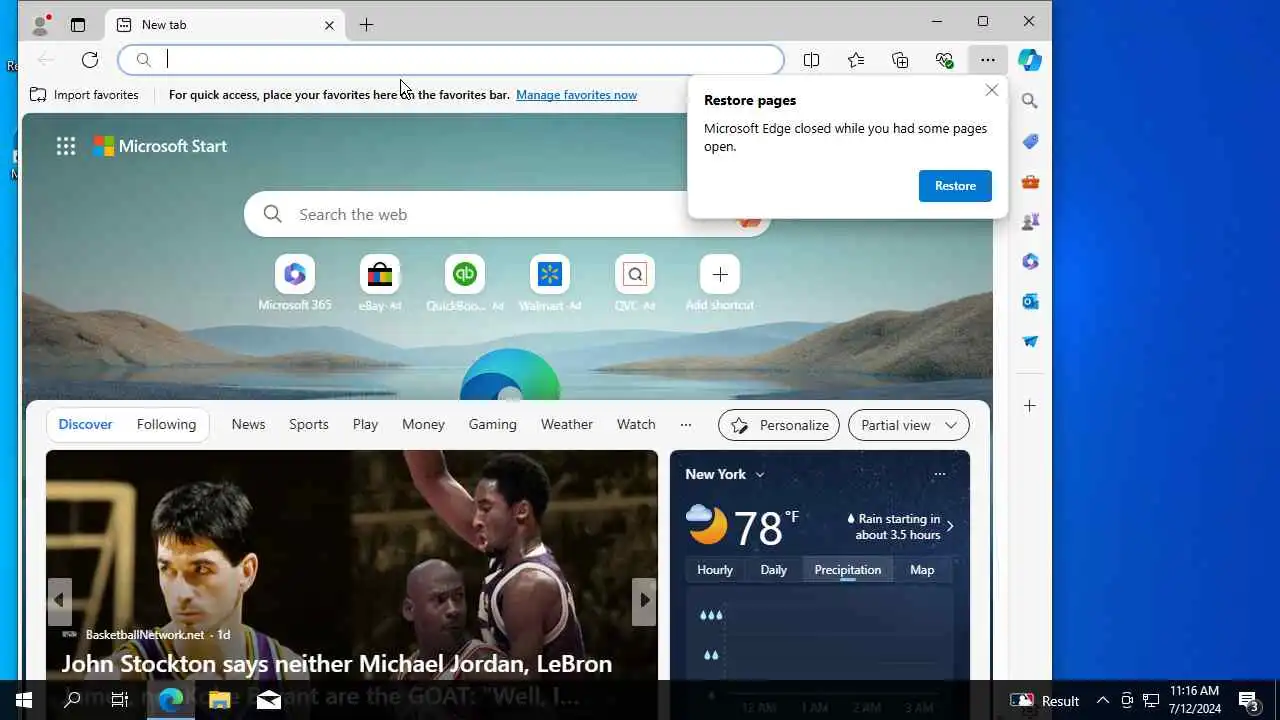Open the sidebar Outlook icon

tap(1030, 301)
